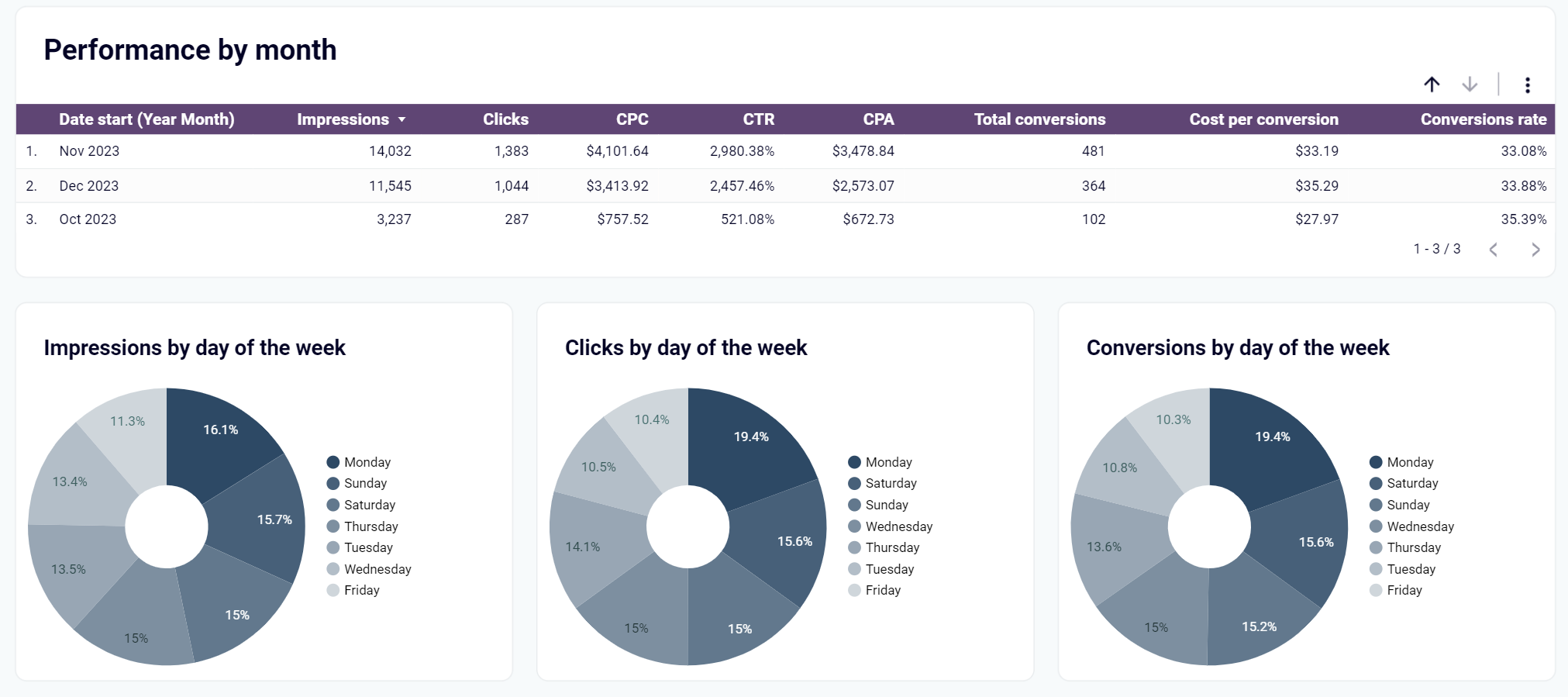Select the Friday legend marker in Impressions chart
This screenshot has width=1568, height=697.
pos(332,590)
